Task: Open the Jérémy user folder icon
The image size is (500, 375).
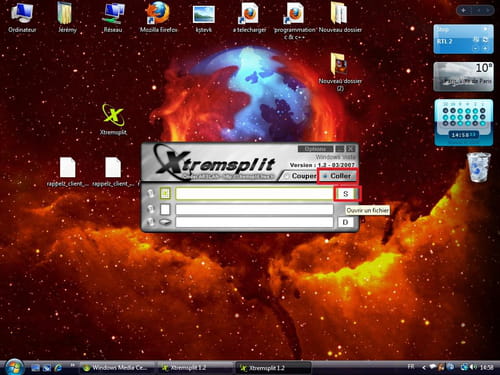Action: [x=67, y=17]
